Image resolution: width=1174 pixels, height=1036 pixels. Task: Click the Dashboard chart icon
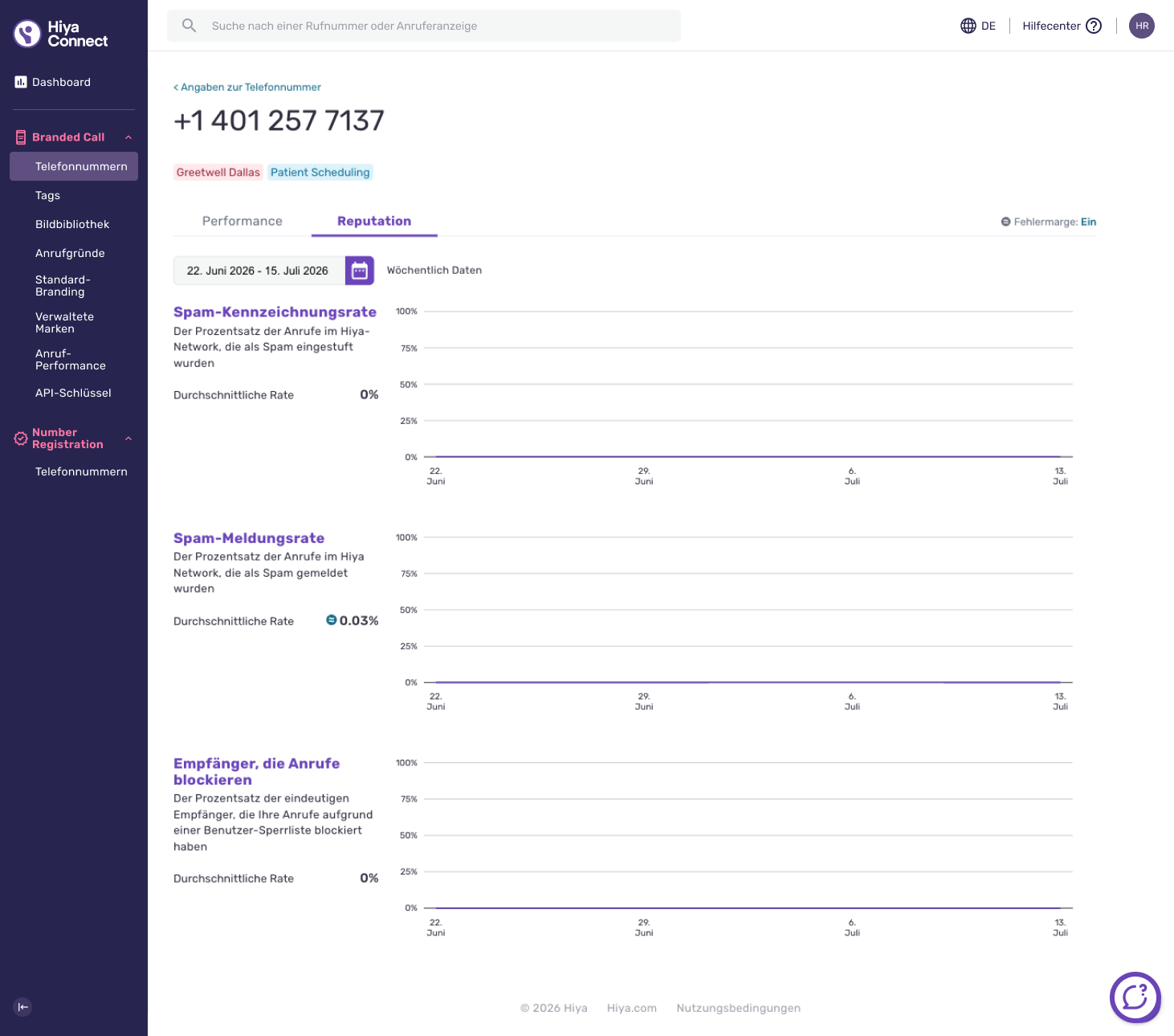click(21, 82)
